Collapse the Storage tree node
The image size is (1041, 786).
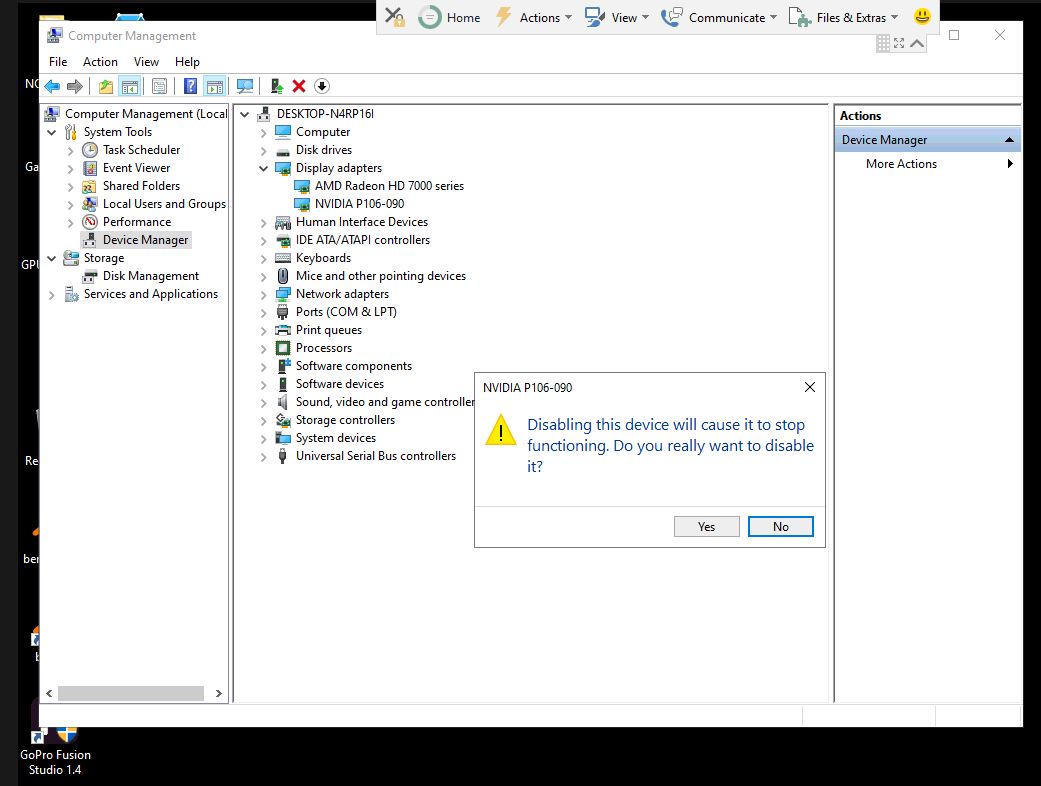(52, 258)
